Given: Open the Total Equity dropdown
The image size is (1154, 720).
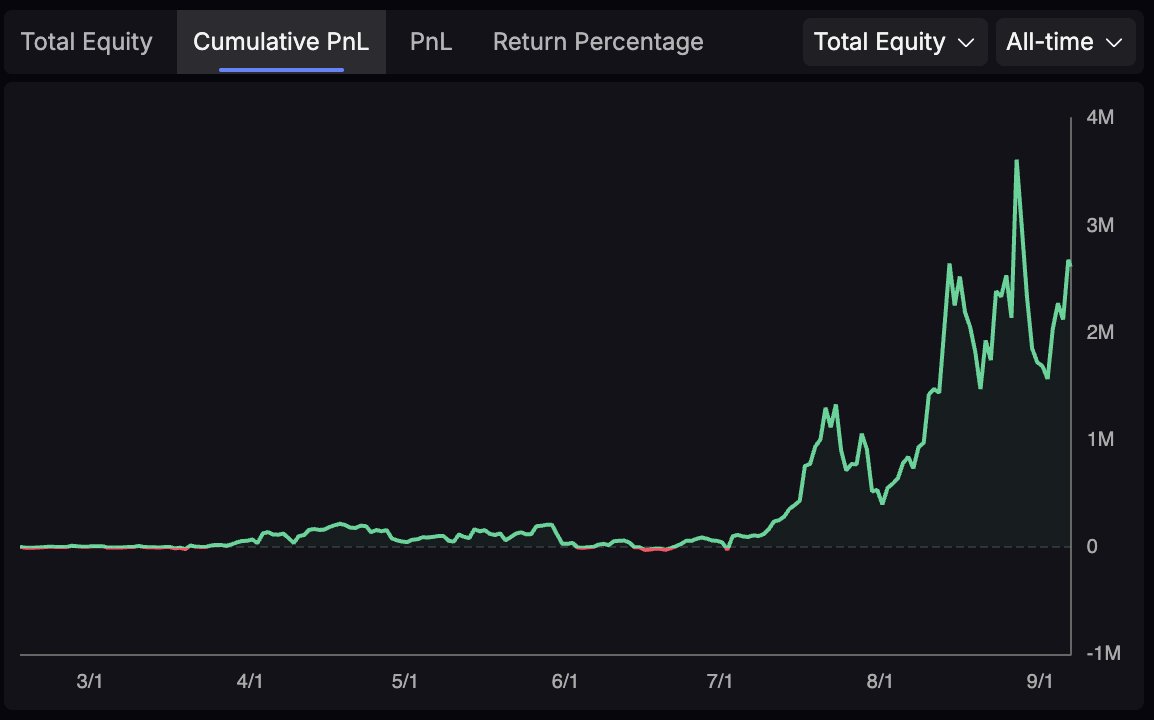Looking at the screenshot, I should click(895, 42).
